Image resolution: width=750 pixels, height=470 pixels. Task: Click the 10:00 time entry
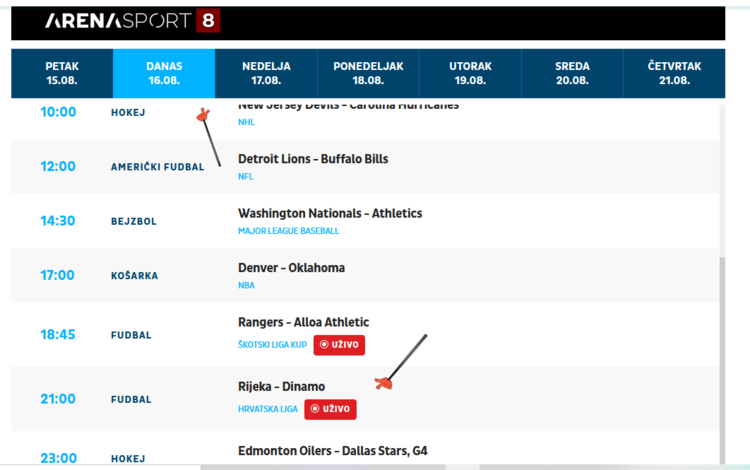point(58,112)
